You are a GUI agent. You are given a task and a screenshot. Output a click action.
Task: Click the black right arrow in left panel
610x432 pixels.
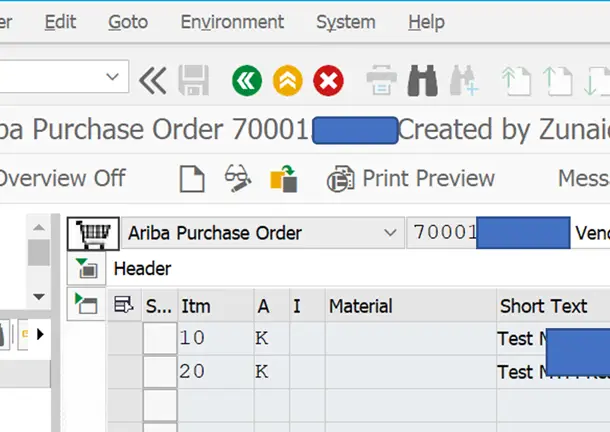pyautogui.click(x=40, y=334)
